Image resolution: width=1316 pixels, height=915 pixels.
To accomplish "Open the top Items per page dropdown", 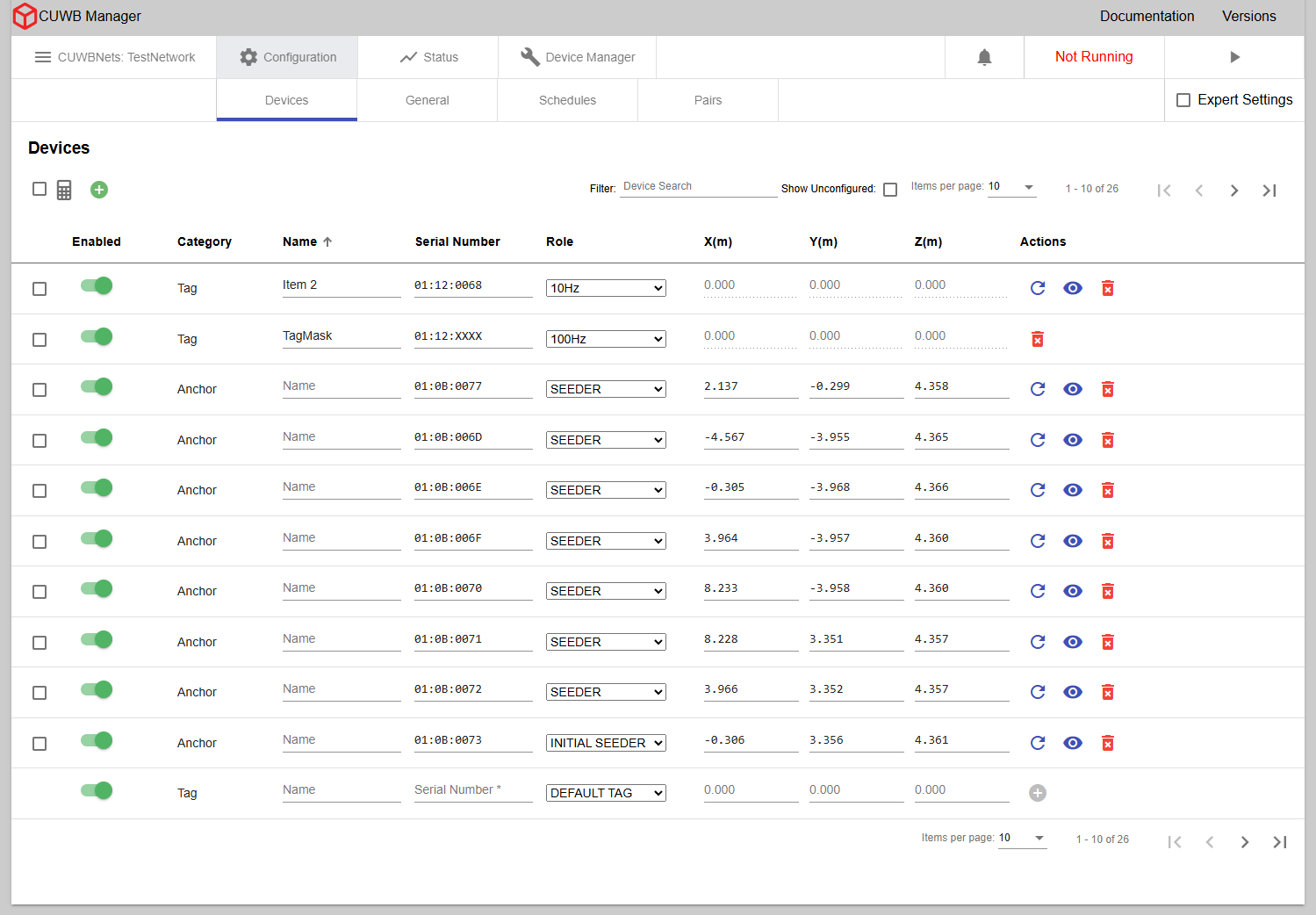I will [1012, 187].
